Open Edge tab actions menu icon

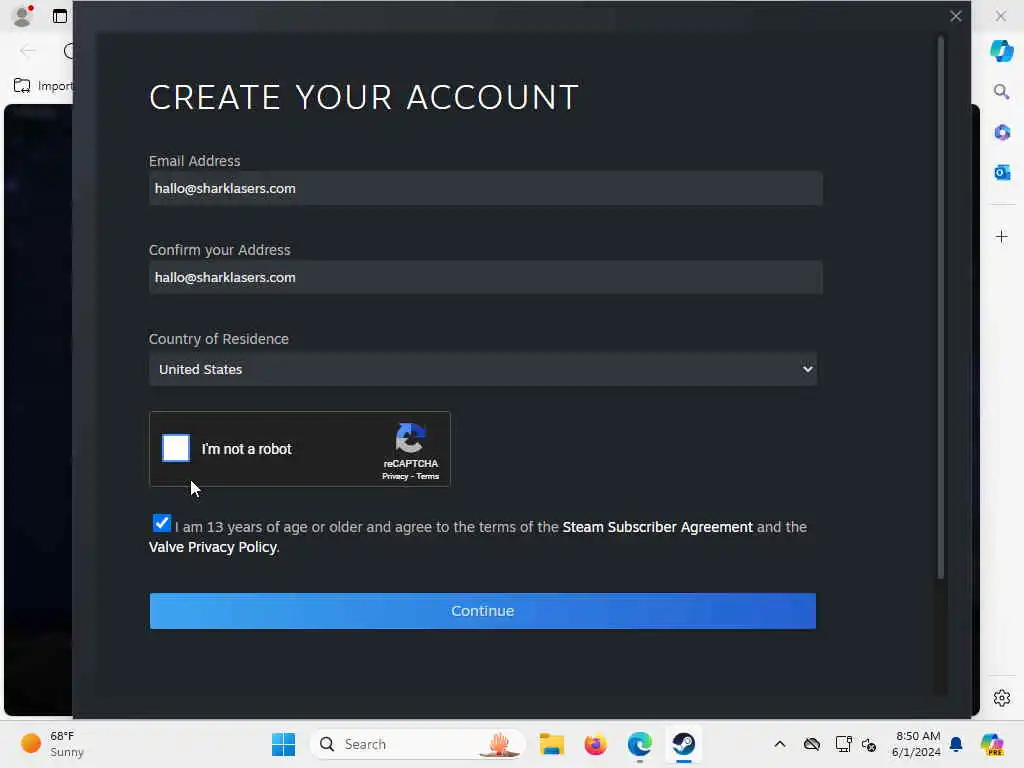tap(59, 16)
